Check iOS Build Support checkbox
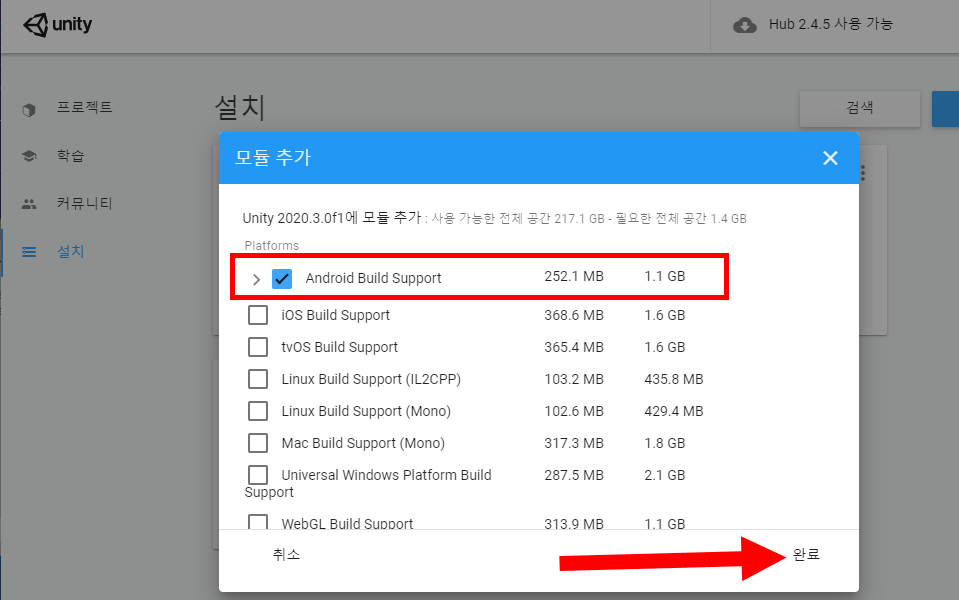 (x=258, y=315)
